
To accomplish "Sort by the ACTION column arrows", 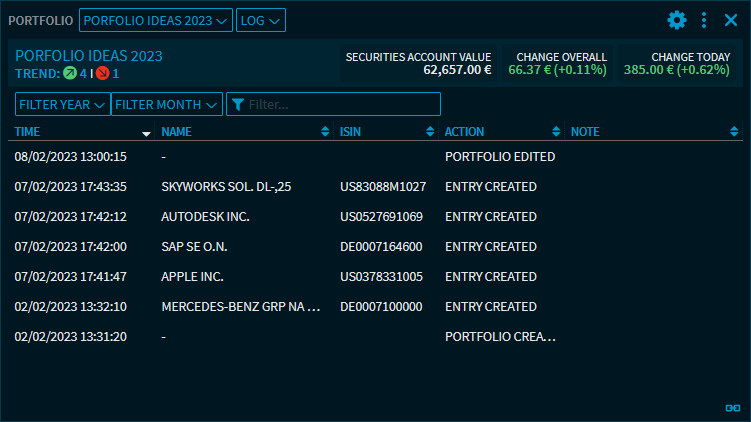I will tap(555, 132).
